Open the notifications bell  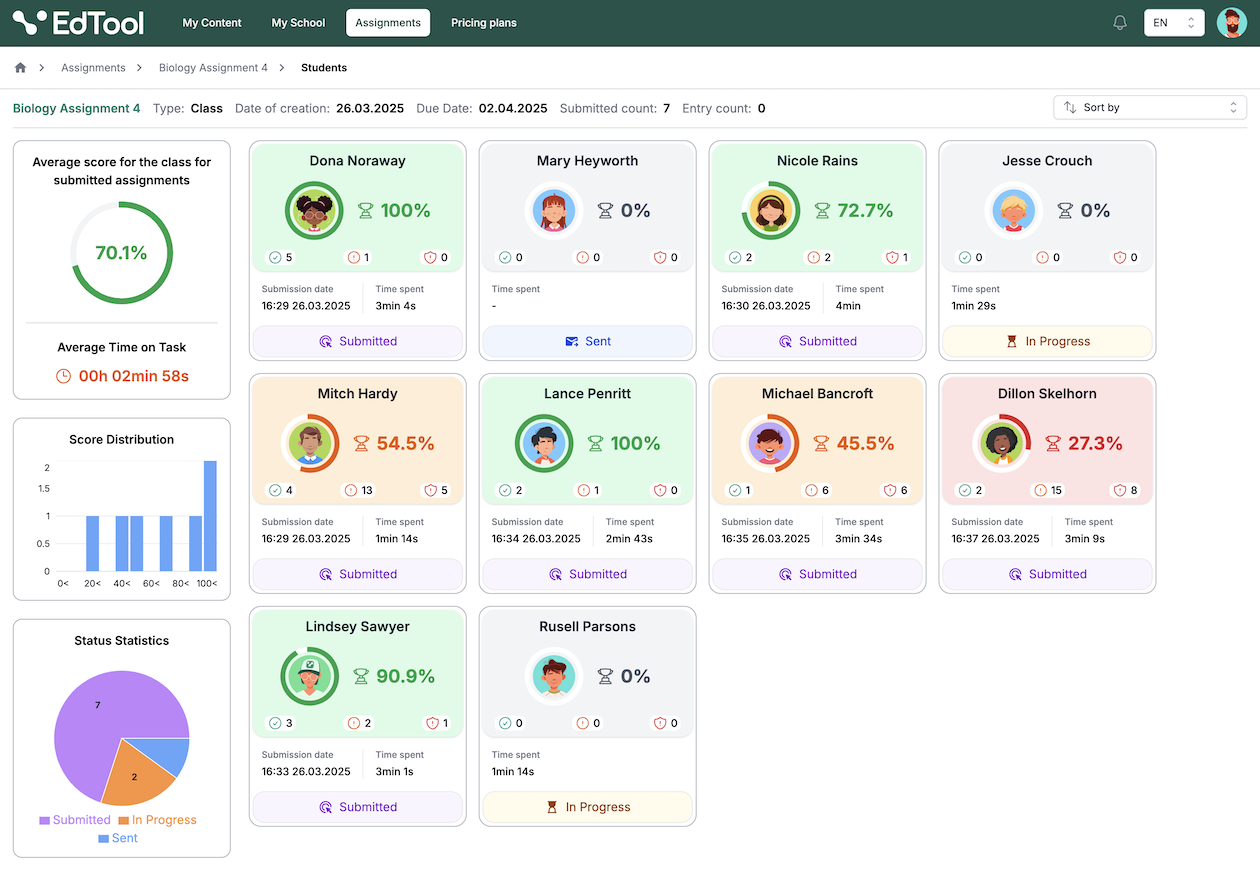tap(1120, 23)
